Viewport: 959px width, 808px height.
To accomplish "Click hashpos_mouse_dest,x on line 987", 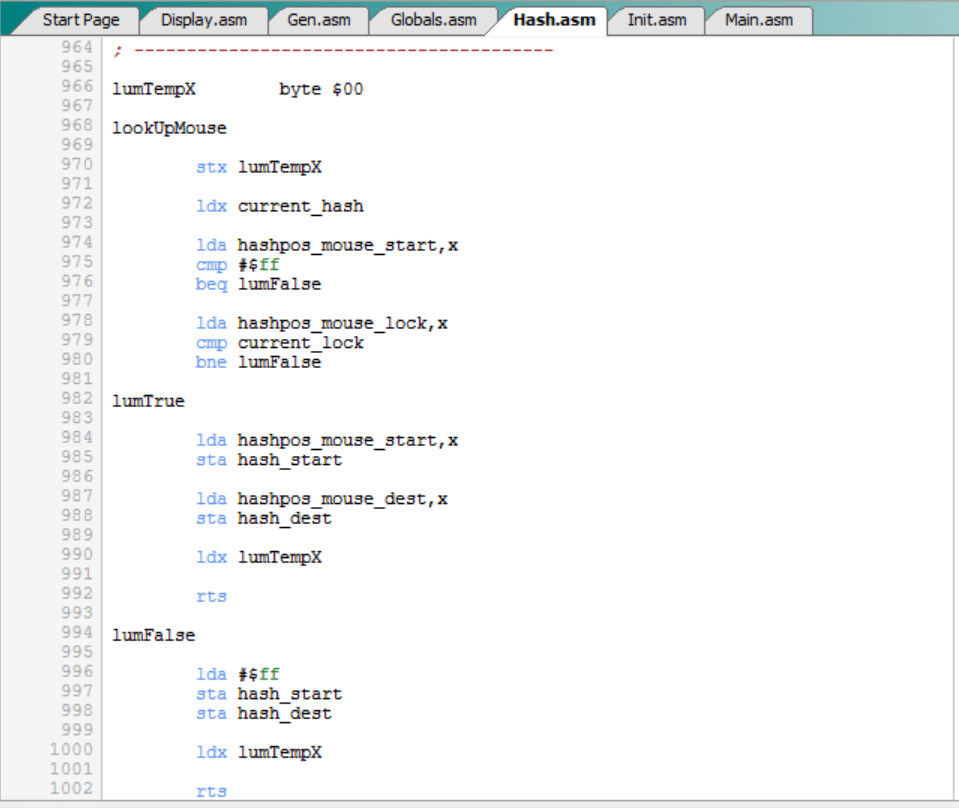I will (342, 499).
